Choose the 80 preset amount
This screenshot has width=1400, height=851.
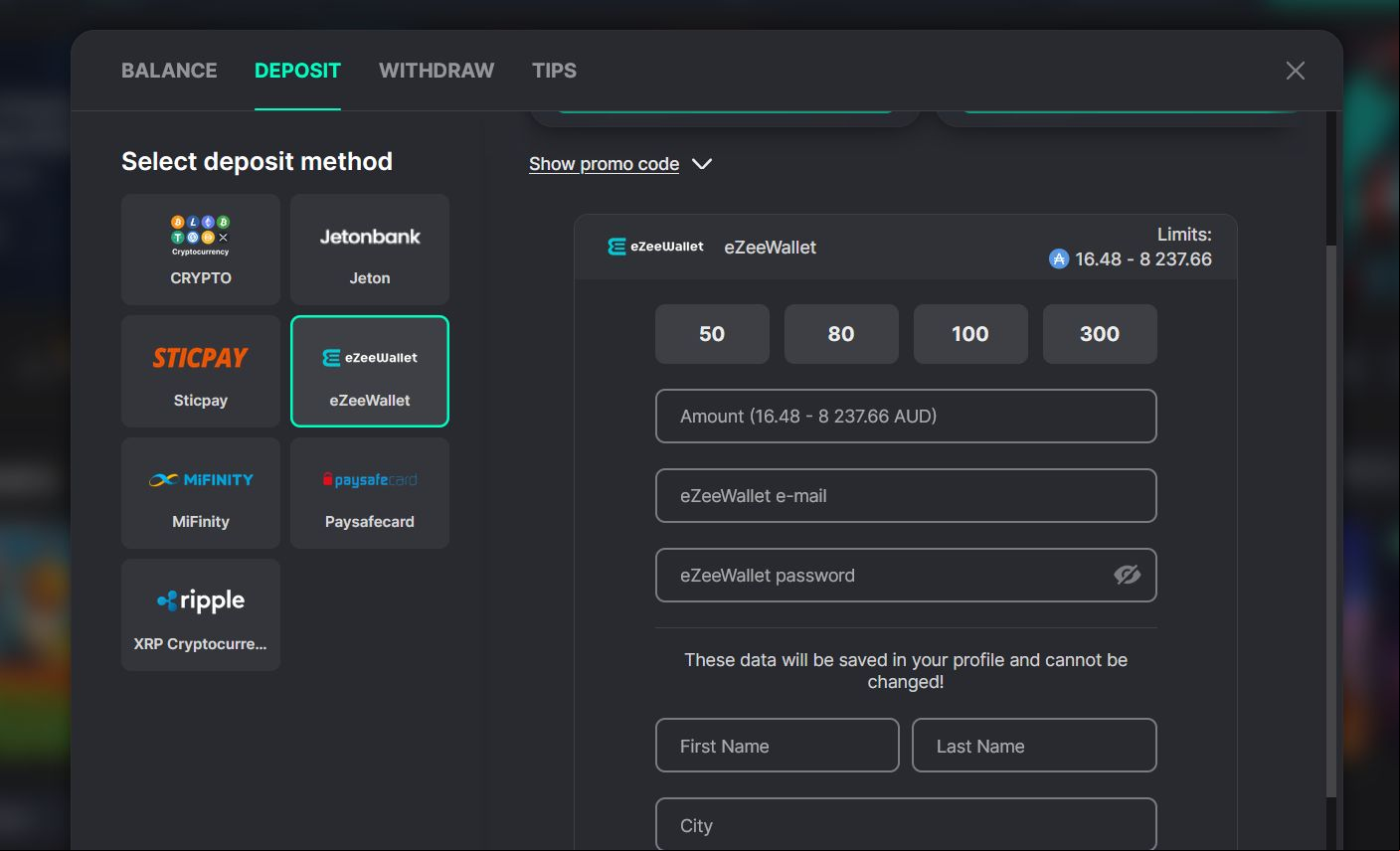(841, 334)
